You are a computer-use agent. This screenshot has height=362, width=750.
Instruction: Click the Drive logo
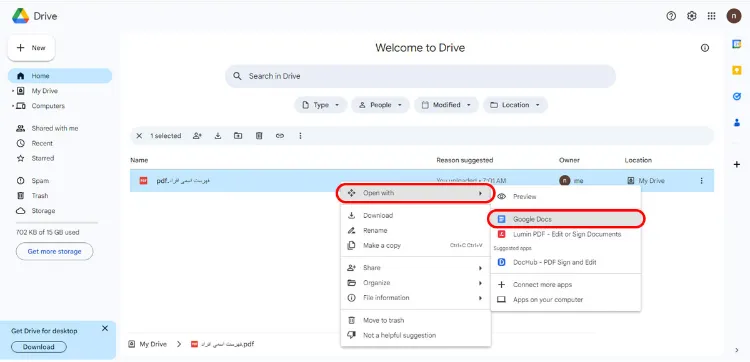[21, 16]
